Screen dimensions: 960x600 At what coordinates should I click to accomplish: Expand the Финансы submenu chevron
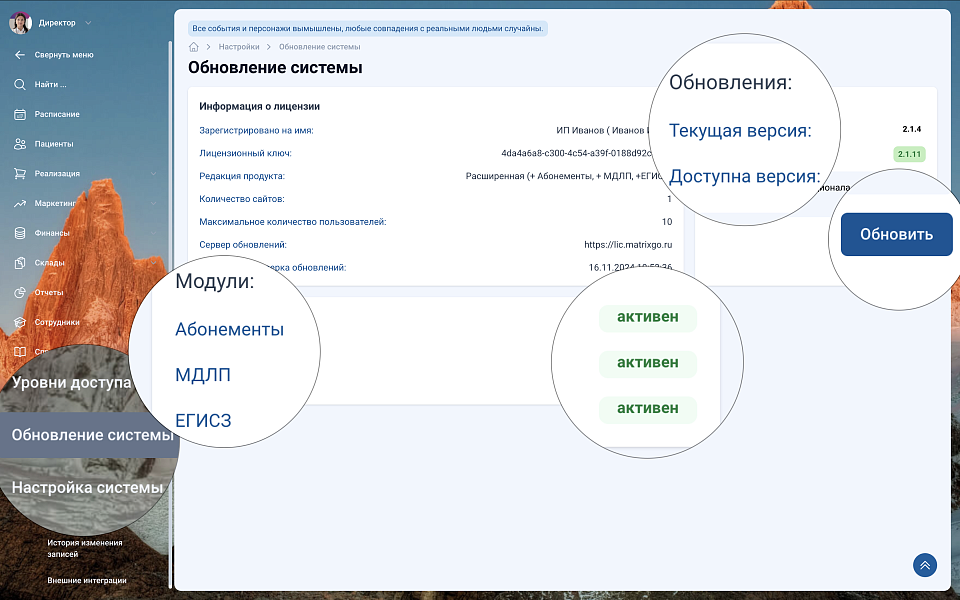(x=153, y=233)
